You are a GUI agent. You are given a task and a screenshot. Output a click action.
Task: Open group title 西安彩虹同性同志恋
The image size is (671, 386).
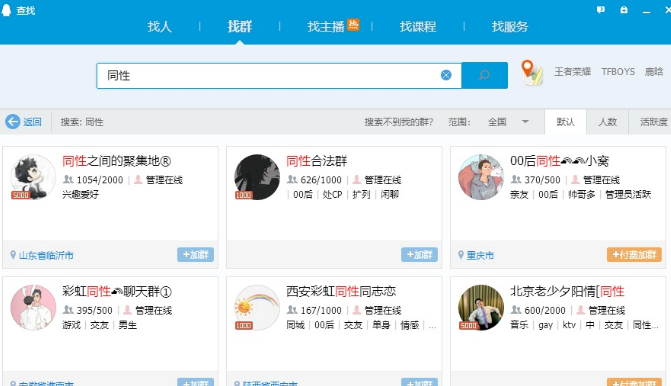click(341, 292)
